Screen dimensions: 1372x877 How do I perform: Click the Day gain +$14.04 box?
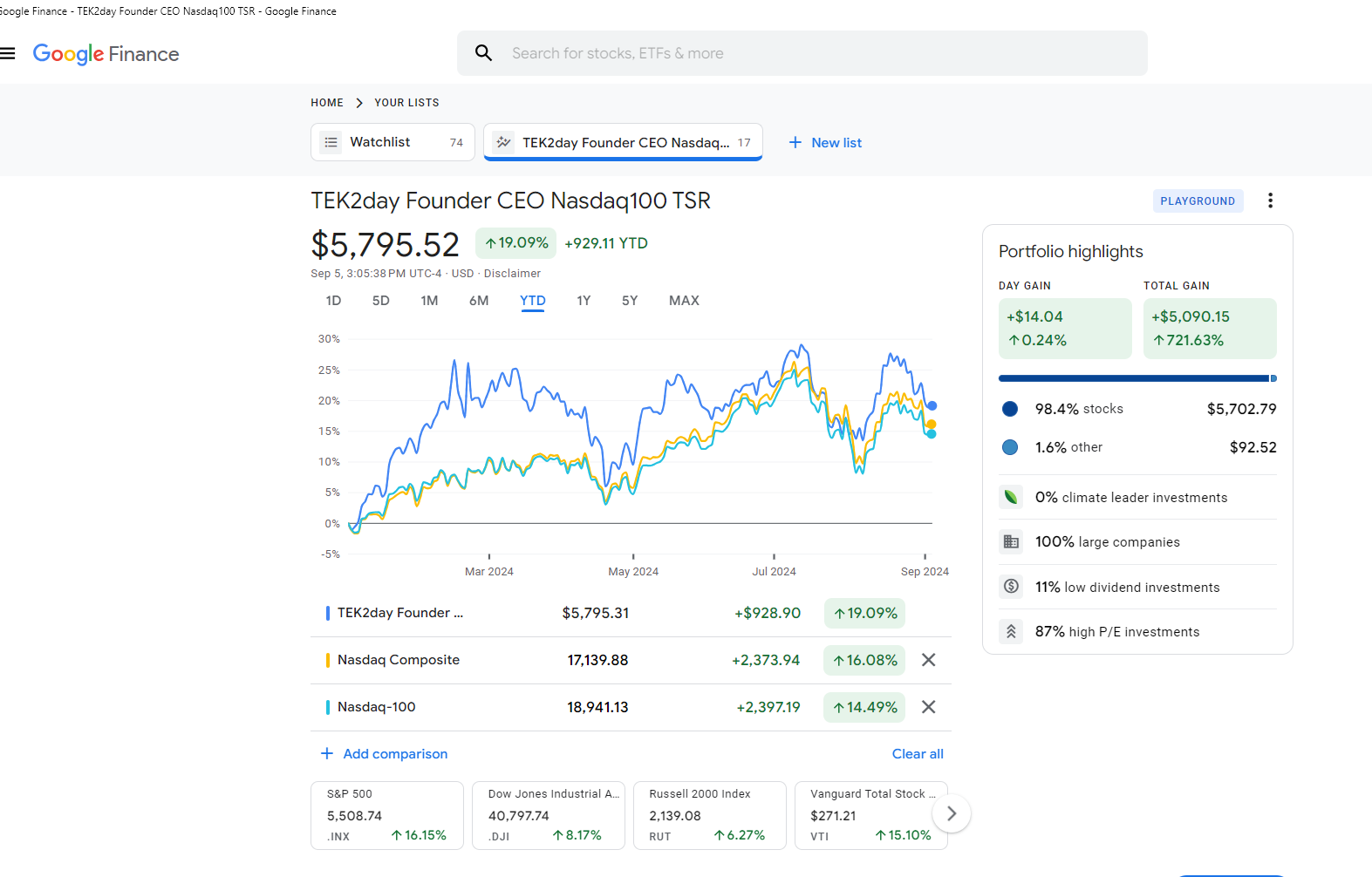(x=1065, y=329)
